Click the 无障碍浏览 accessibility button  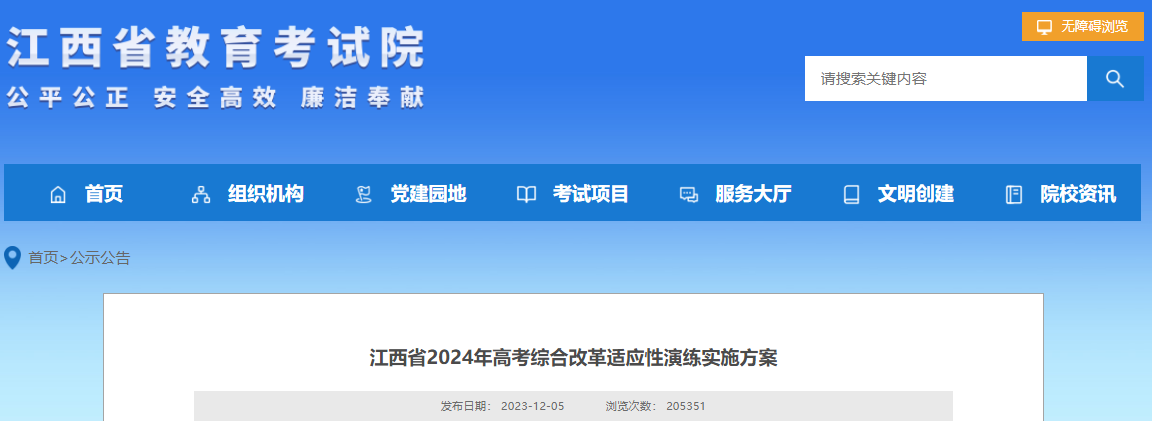click(x=1082, y=26)
